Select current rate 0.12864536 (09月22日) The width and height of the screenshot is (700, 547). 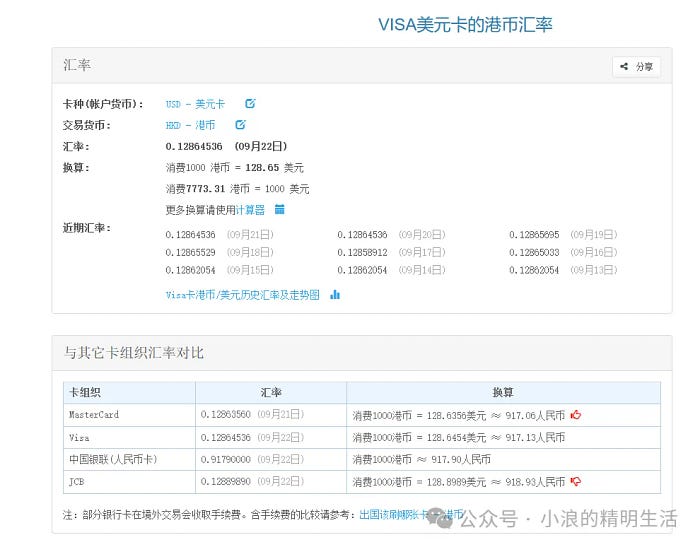[x=226, y=146]
